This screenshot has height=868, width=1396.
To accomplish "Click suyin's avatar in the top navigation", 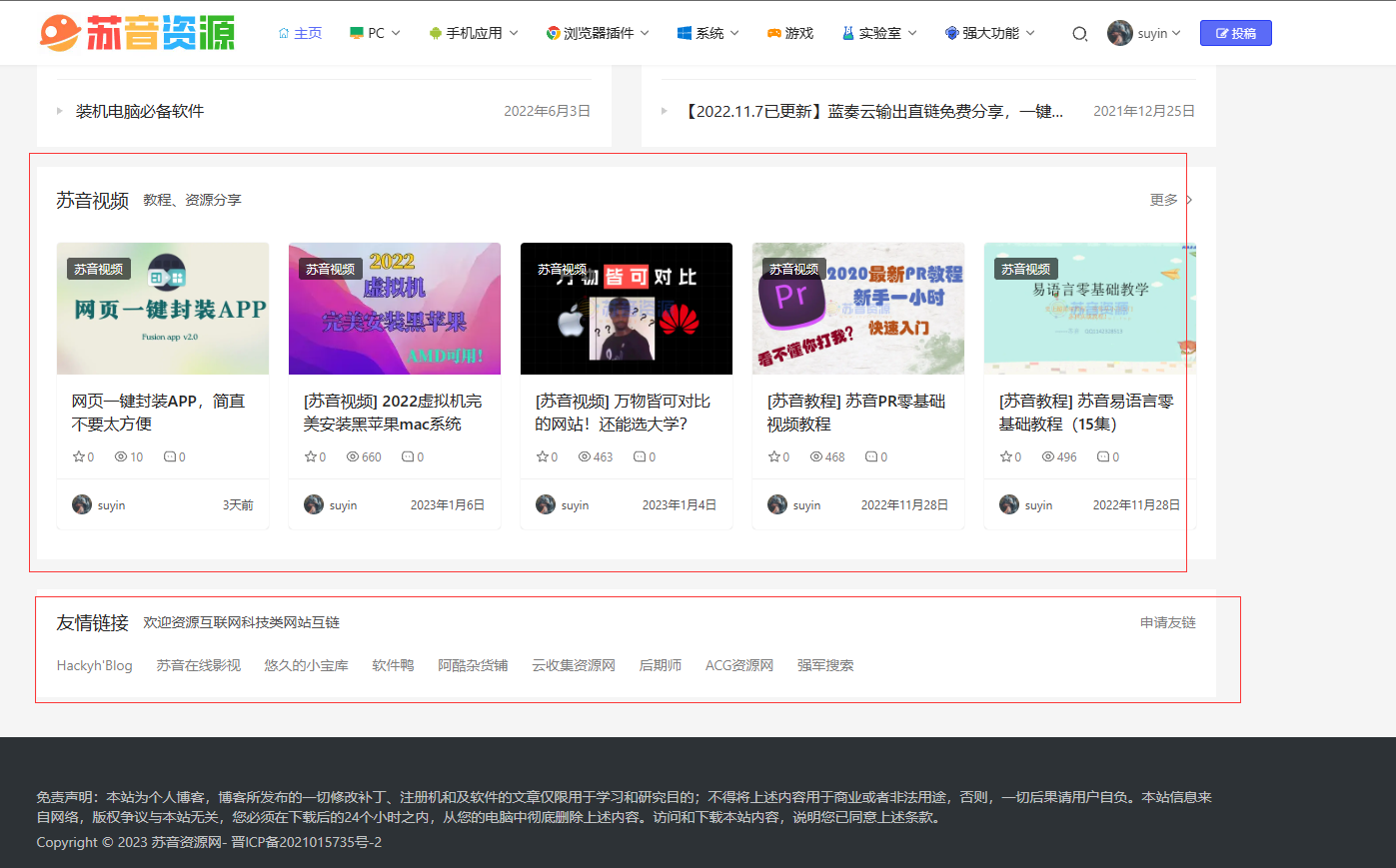I will click(1119, 32).
